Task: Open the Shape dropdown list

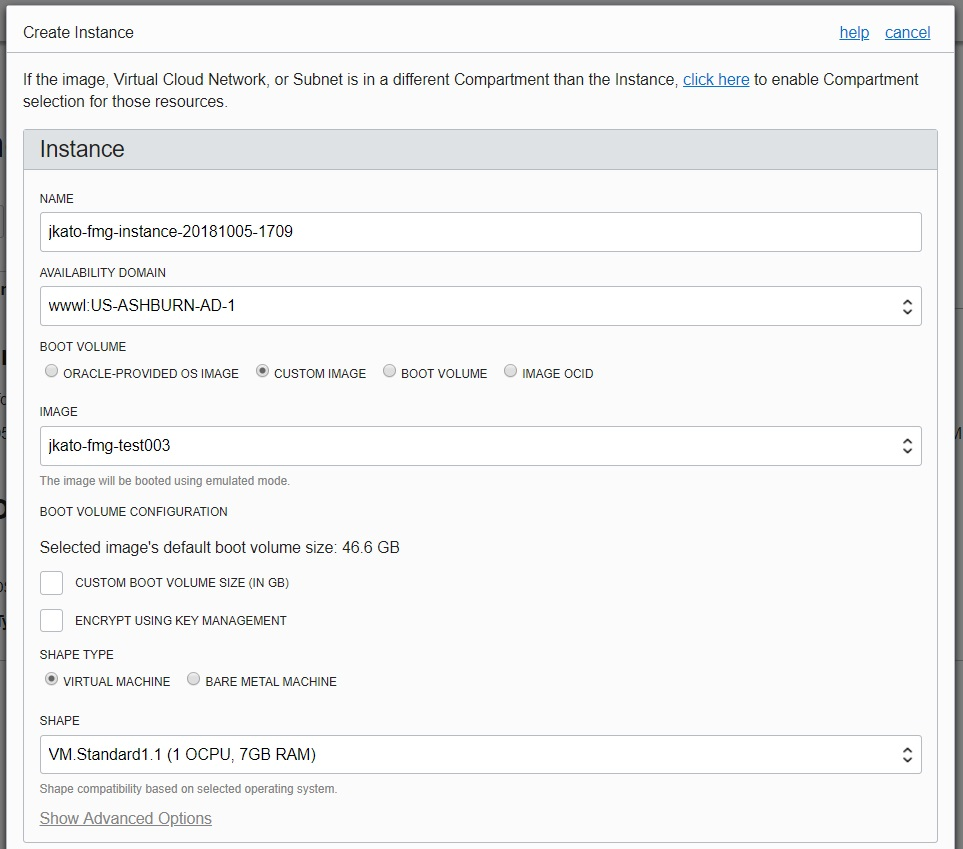Action: pyautogui.click(x=470, y=755)
